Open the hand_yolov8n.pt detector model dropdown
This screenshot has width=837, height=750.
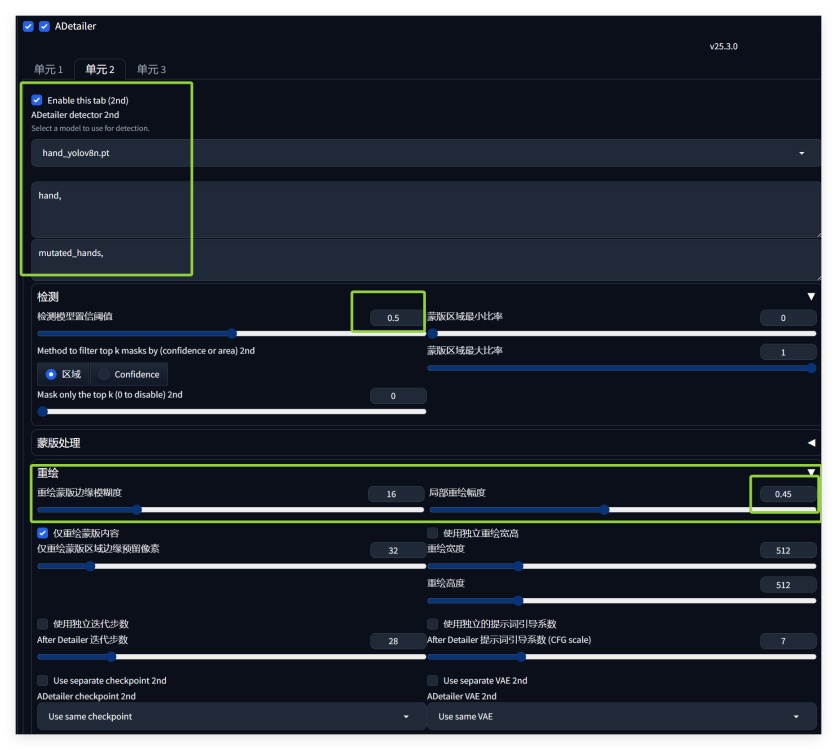pyautogui.click(x=423, y=153)
